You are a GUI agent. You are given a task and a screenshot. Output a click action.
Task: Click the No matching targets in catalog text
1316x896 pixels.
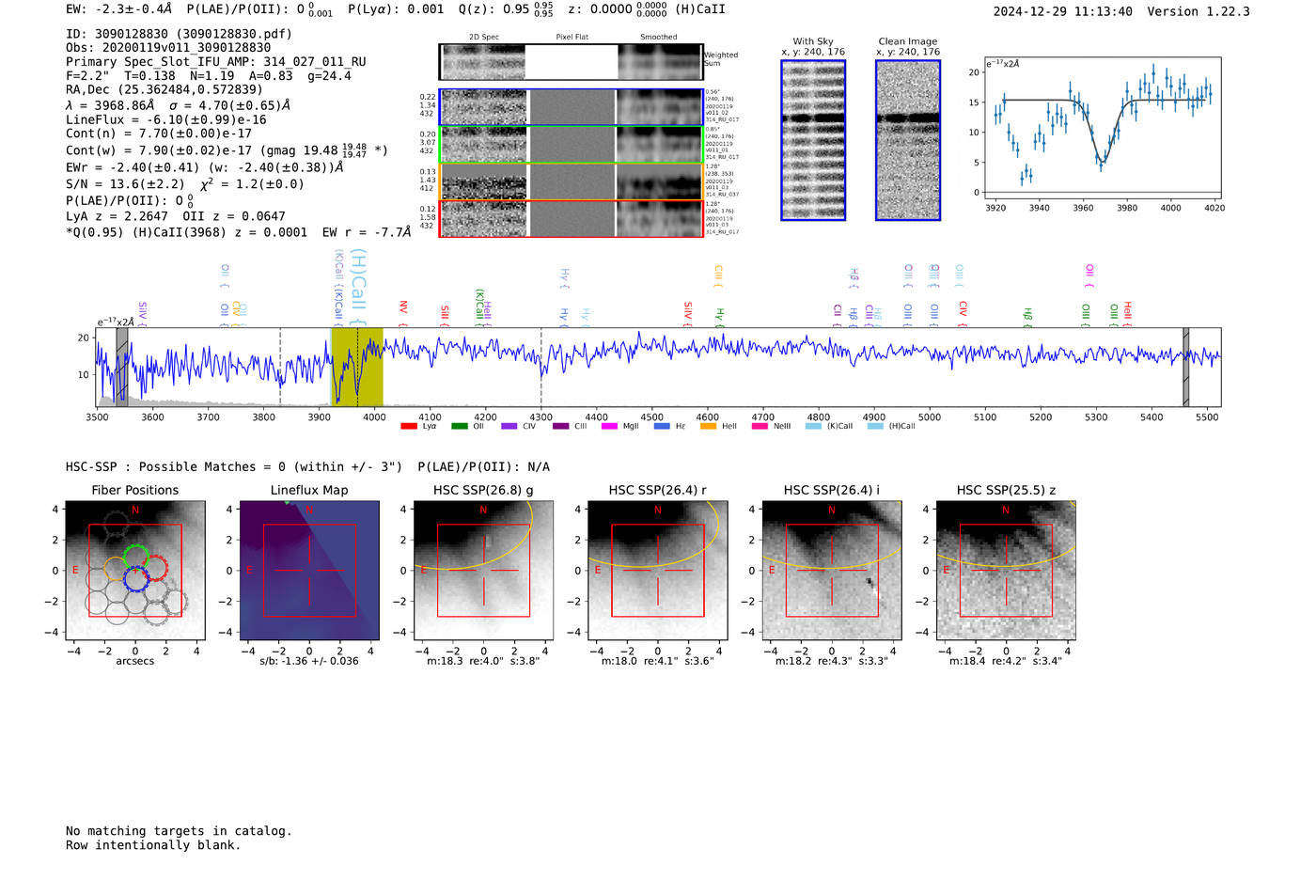tap(179, 831)
